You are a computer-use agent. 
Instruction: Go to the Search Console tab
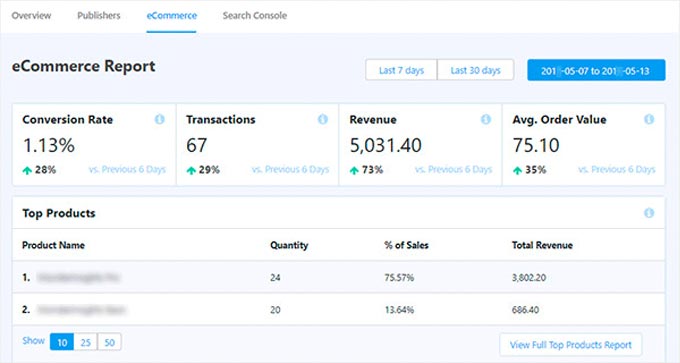[x=255, y=16]
